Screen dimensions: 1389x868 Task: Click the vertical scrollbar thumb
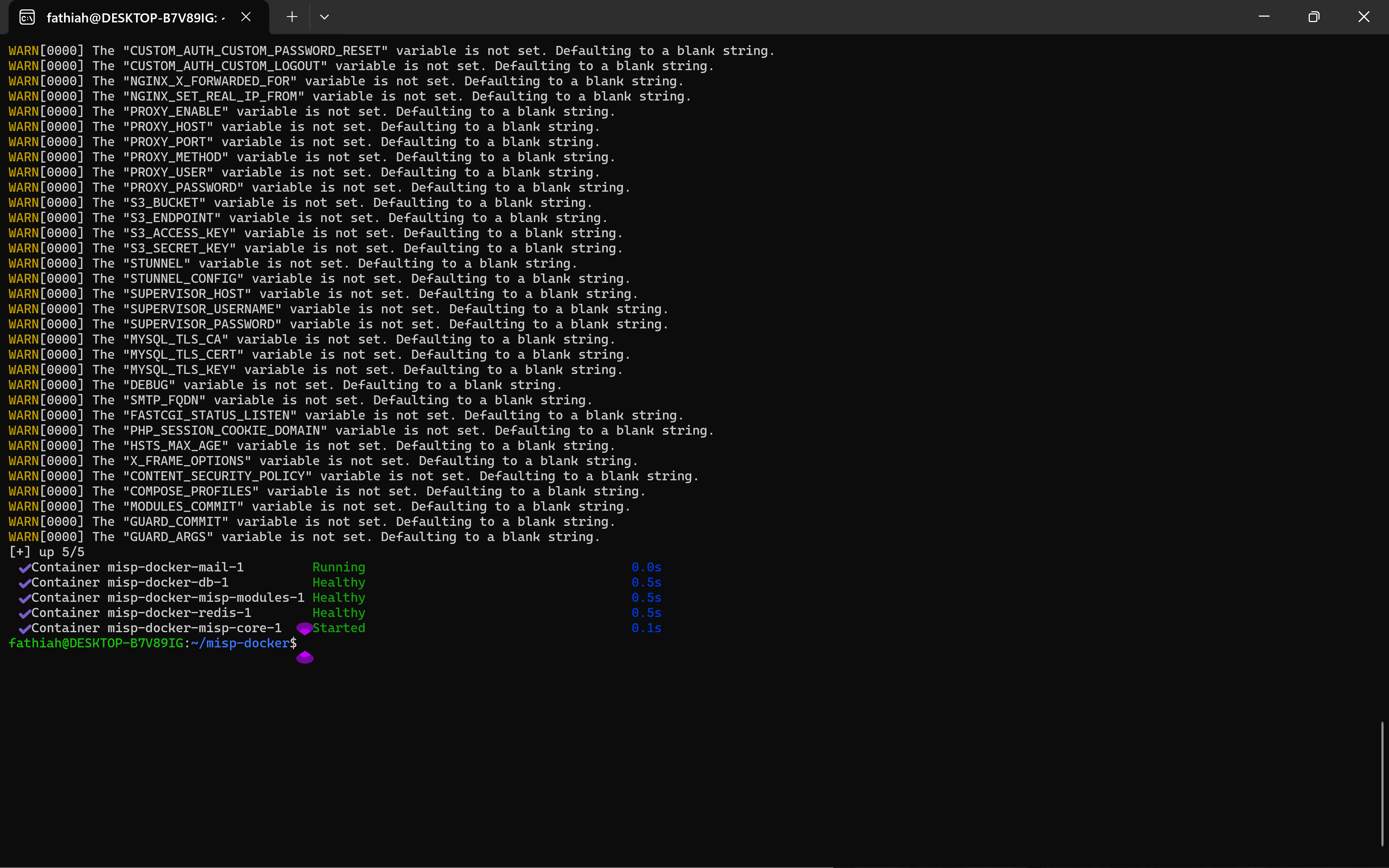(1383, 784)
